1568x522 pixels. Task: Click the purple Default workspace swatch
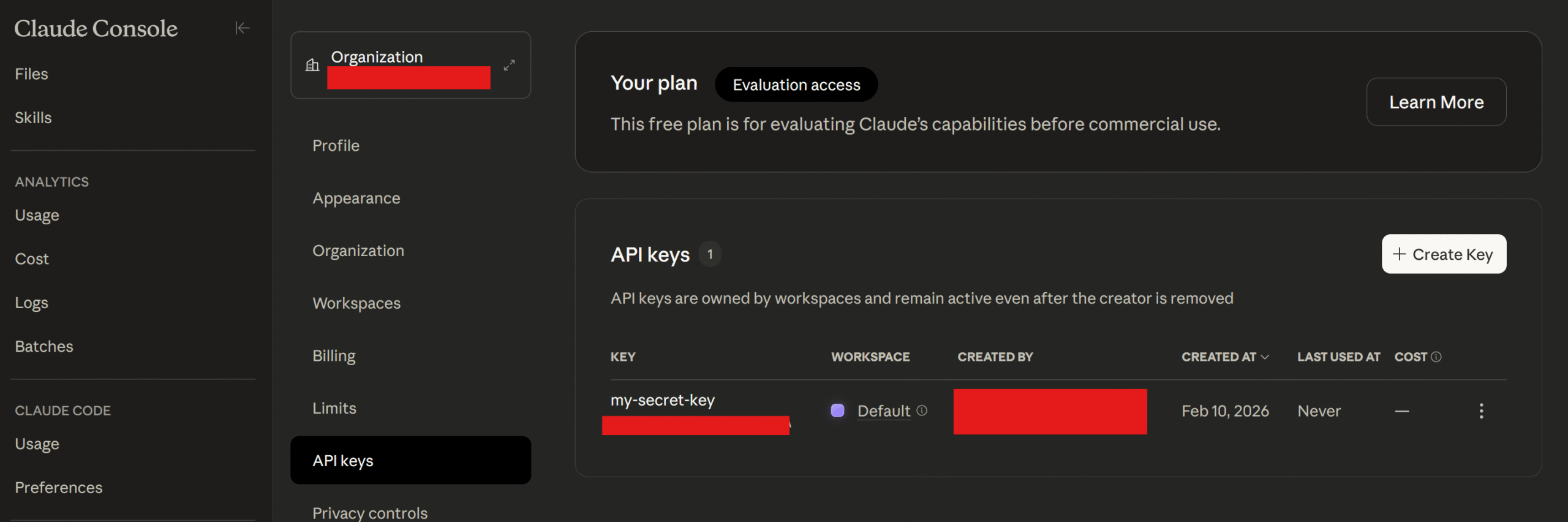point(837,410)
